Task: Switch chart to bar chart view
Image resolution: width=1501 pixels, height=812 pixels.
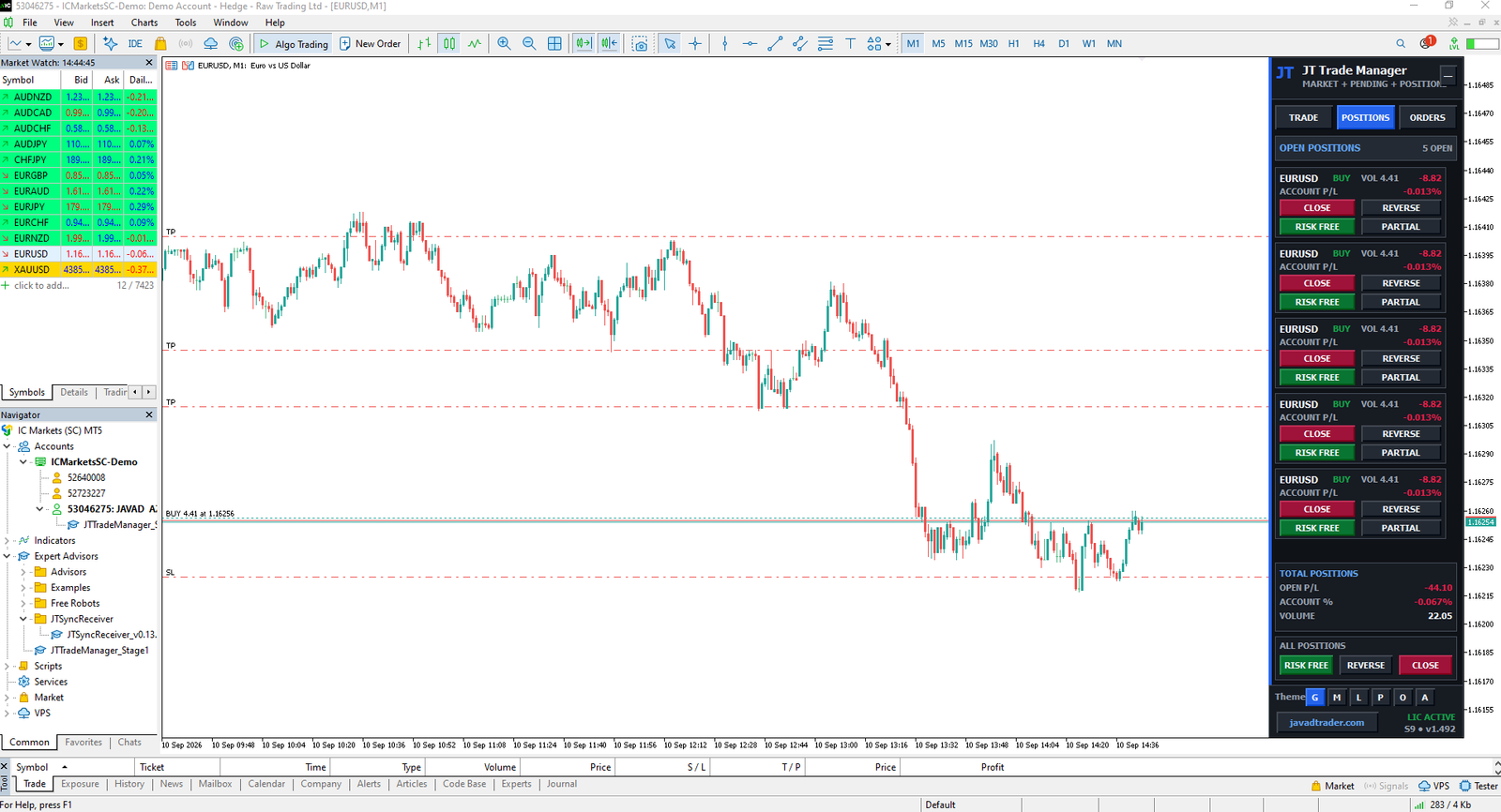Action: click(425, 43)
